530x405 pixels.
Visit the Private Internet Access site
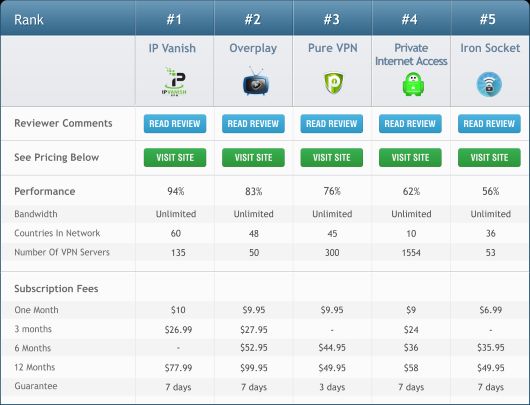pos(410,158)
